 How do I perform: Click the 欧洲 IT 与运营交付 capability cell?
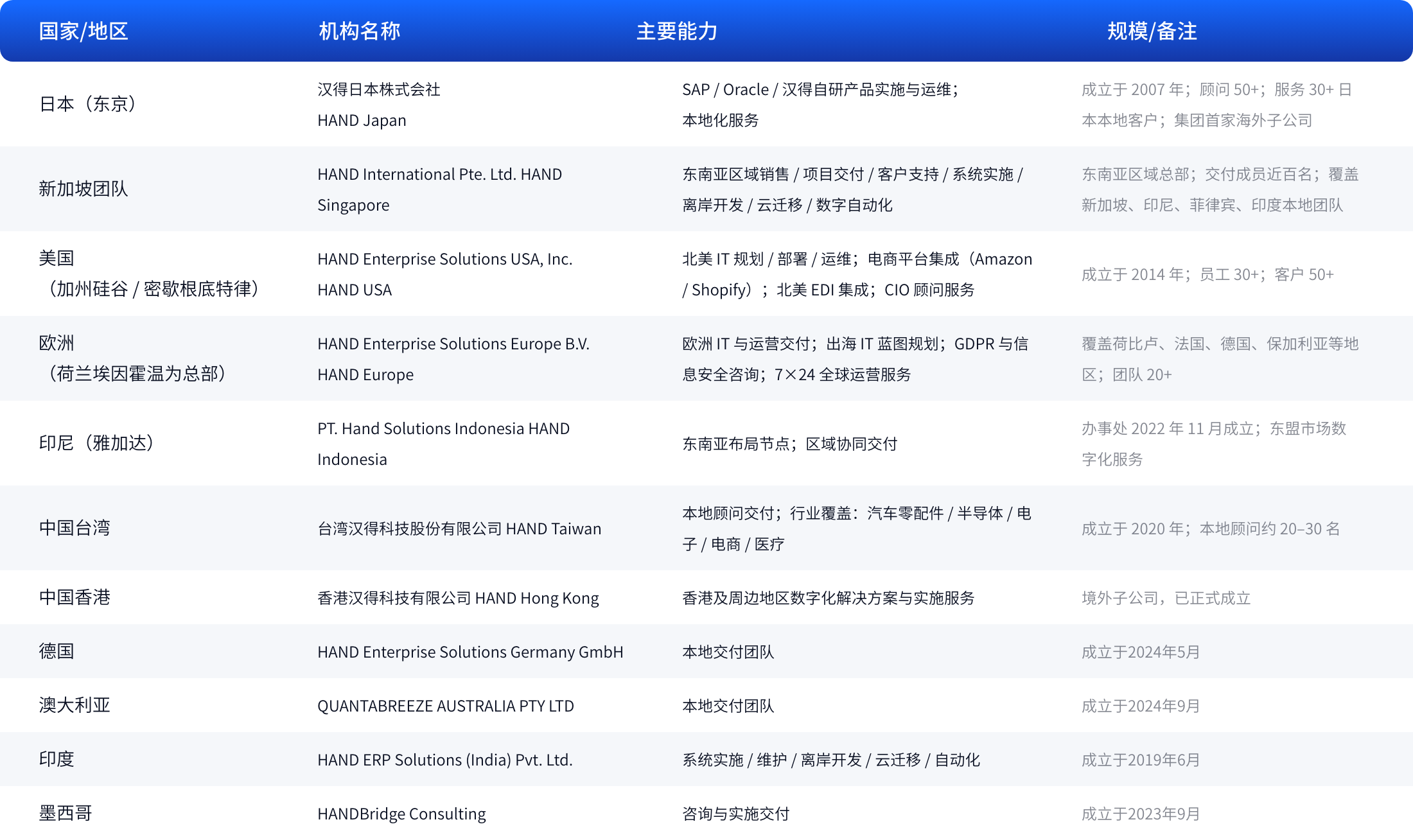[856, 359]
